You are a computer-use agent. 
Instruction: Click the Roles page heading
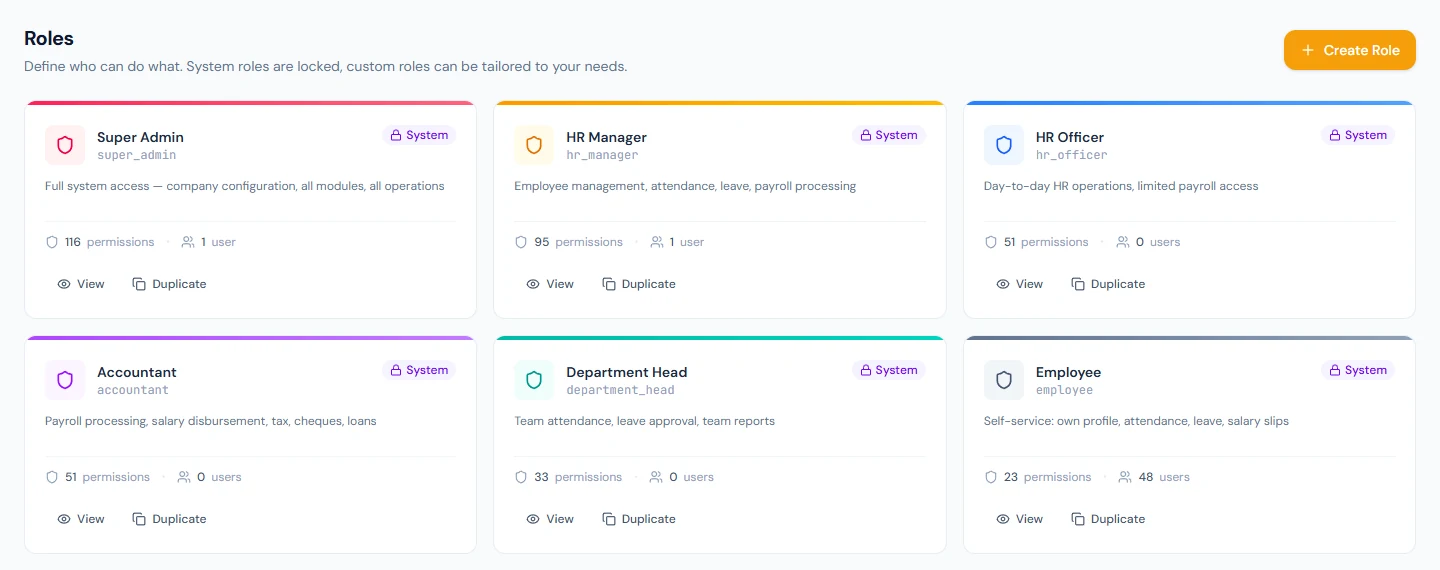tap(49, 39)
